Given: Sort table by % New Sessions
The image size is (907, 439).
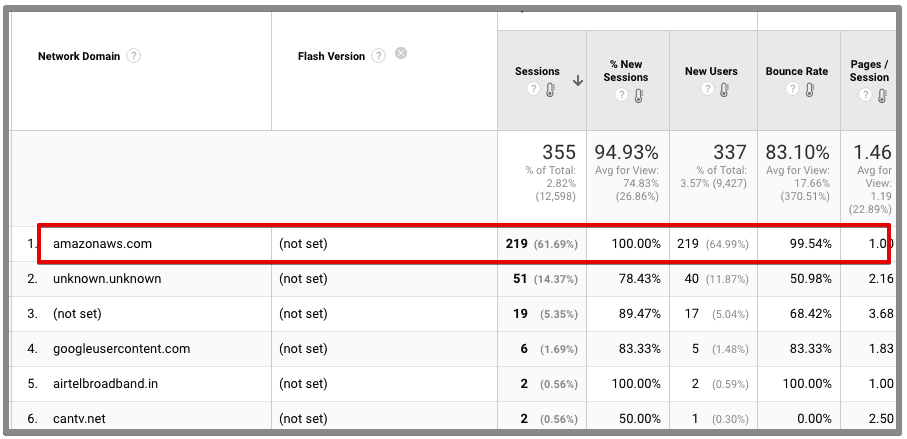Looking at the screenshot, I should point(626,71).
